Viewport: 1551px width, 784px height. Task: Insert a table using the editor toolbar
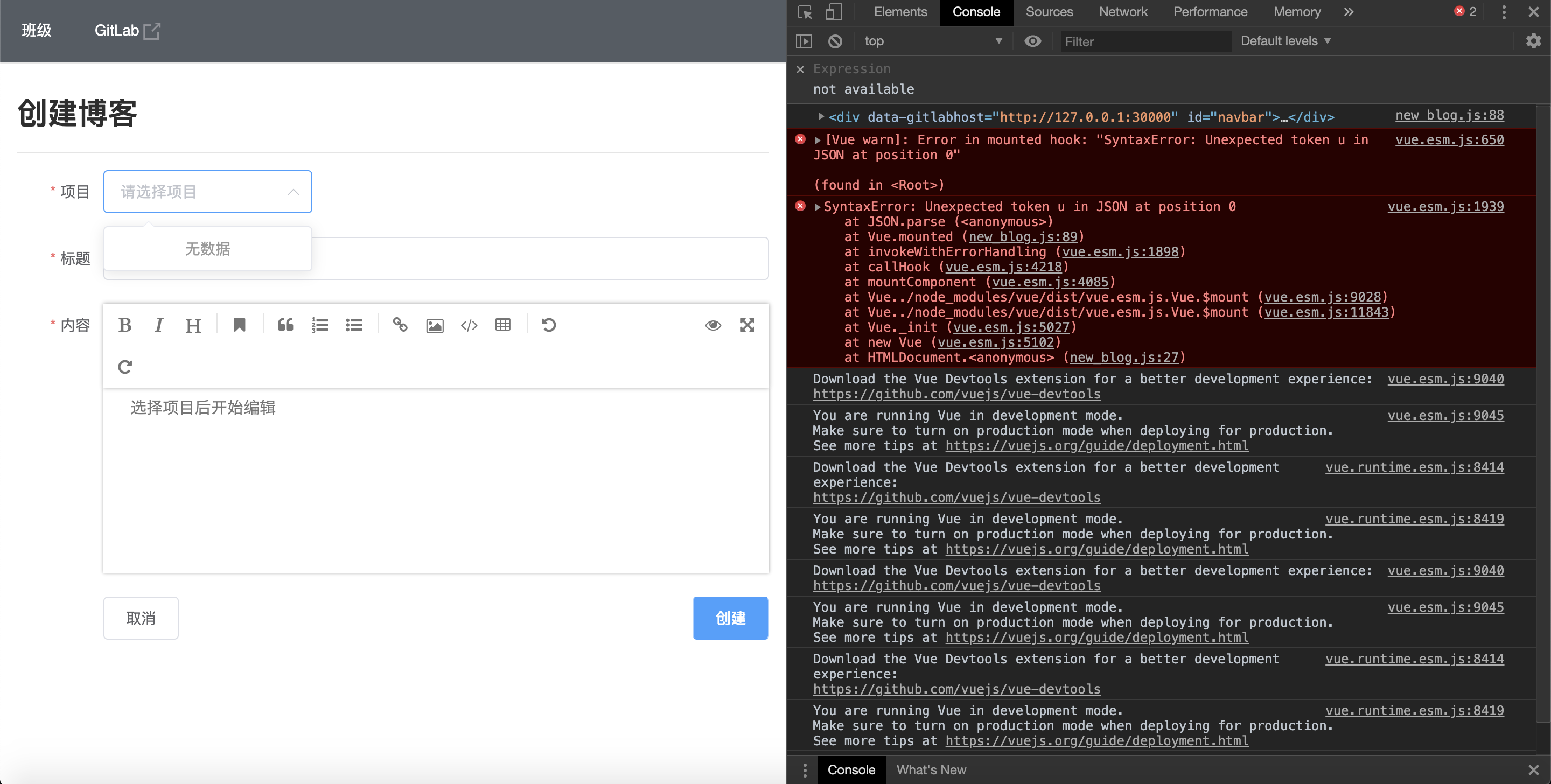coord(504,325)
